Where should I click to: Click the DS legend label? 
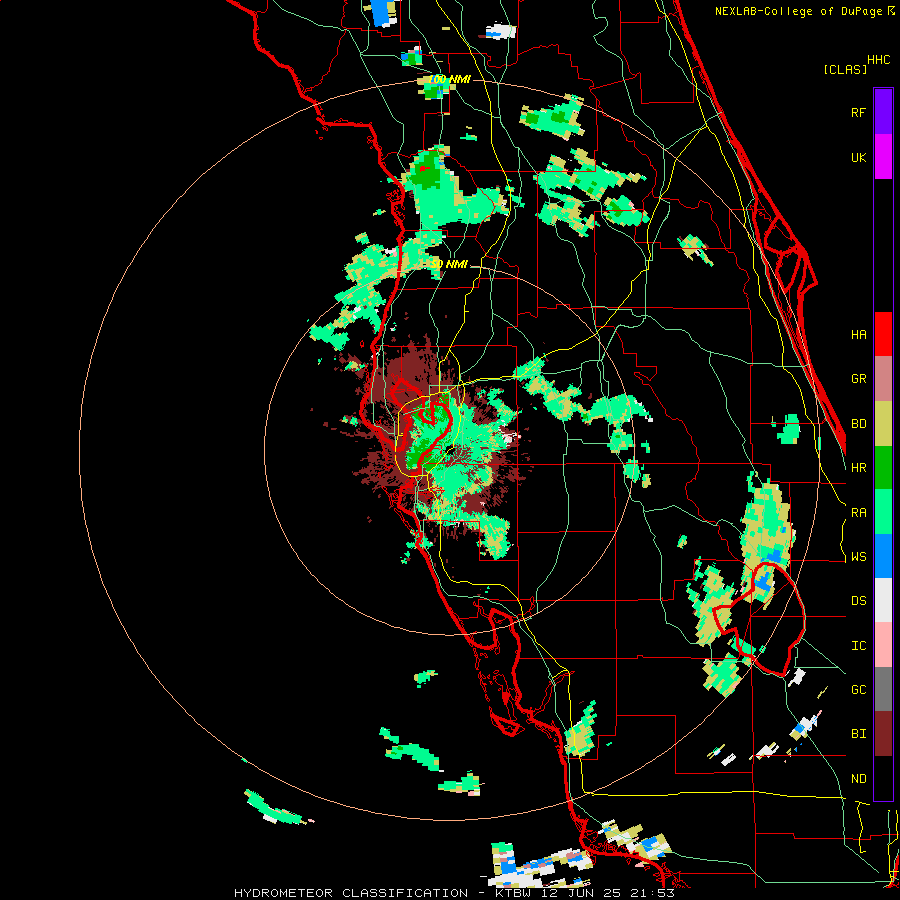point(858,601)
